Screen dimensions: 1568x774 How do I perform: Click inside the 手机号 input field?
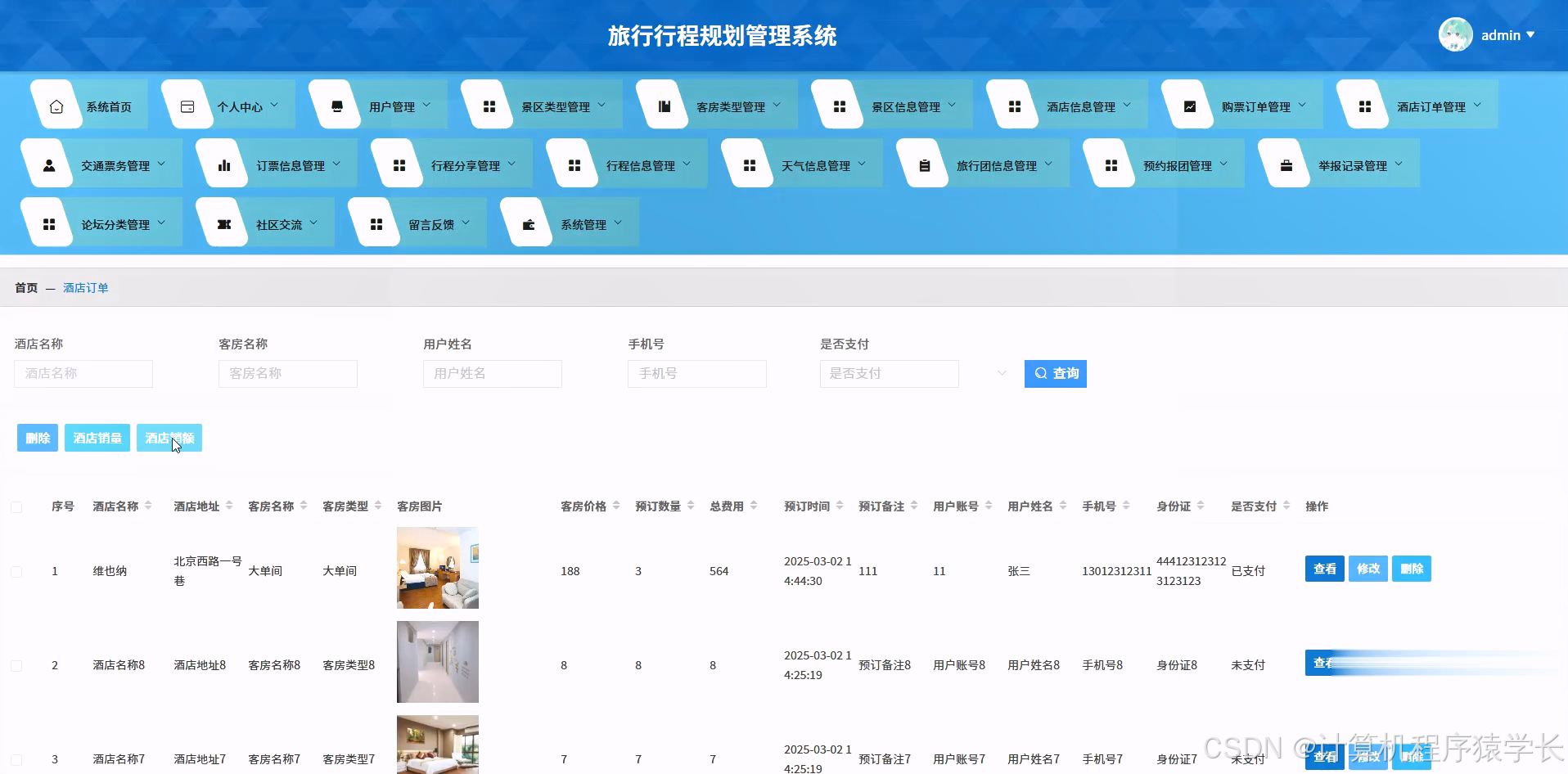click(x=696, y=373)
